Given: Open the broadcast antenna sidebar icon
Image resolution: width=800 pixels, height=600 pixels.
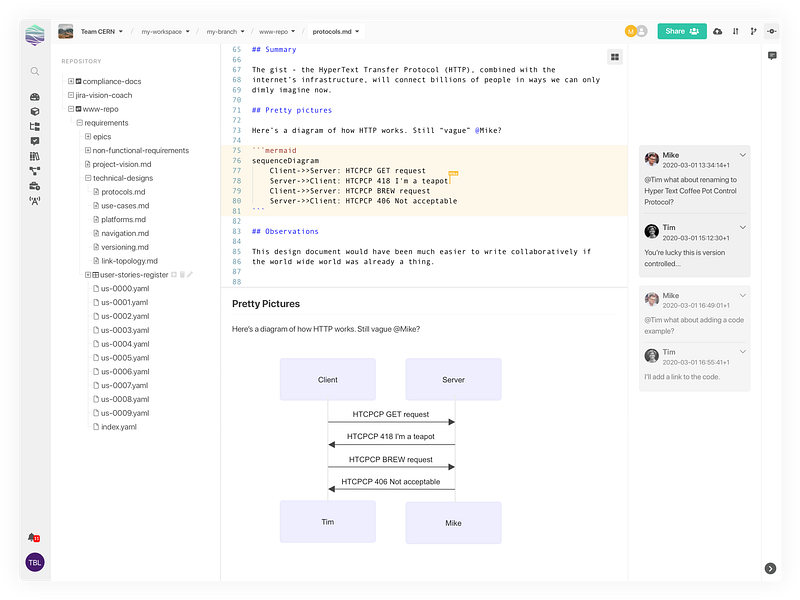Looking at the screenshot, I should tap(35, 201).
